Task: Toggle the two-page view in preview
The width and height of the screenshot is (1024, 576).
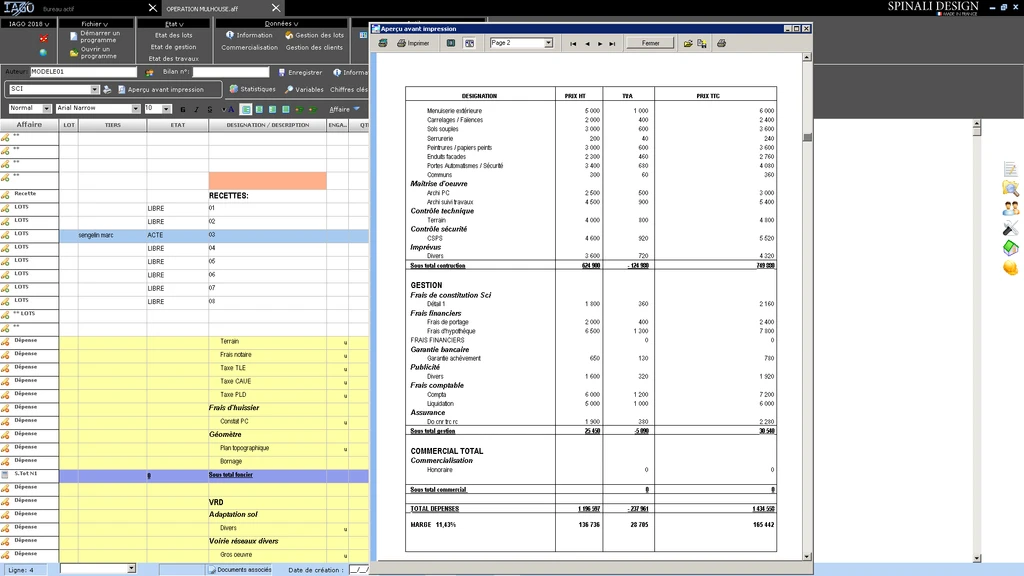Action: point(470,44)
